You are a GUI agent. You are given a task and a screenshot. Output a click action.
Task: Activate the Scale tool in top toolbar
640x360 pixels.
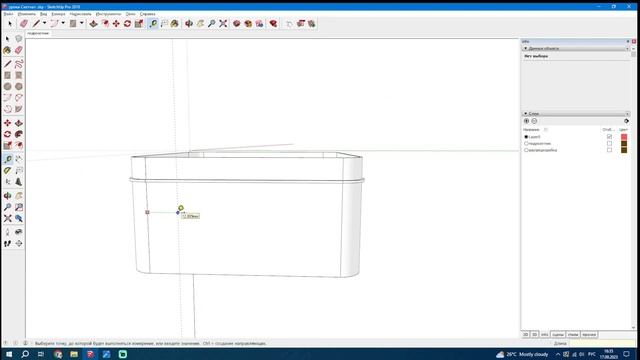139,24
